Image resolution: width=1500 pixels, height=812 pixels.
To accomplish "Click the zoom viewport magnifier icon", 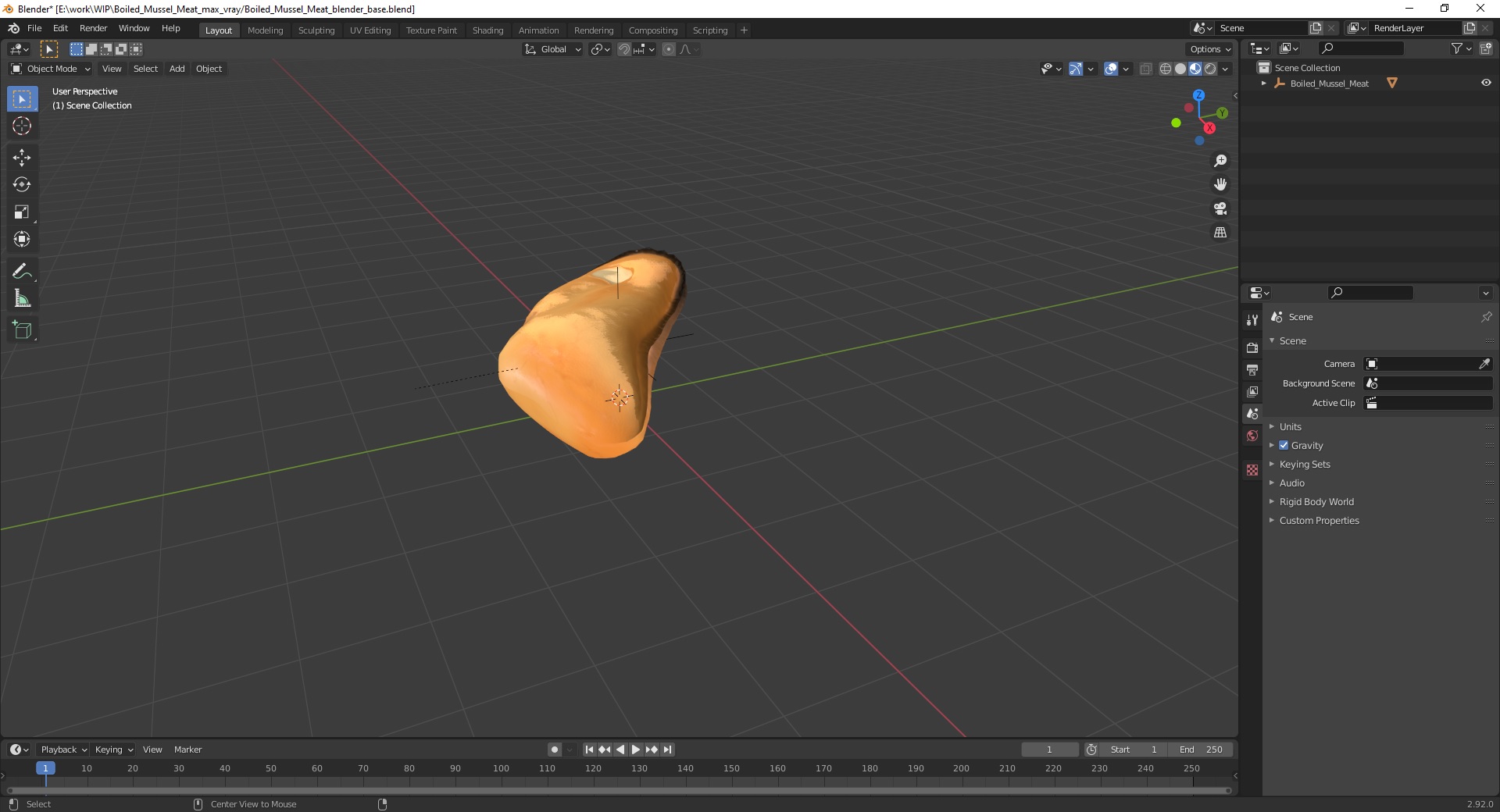I will (x=1220, y=161).
